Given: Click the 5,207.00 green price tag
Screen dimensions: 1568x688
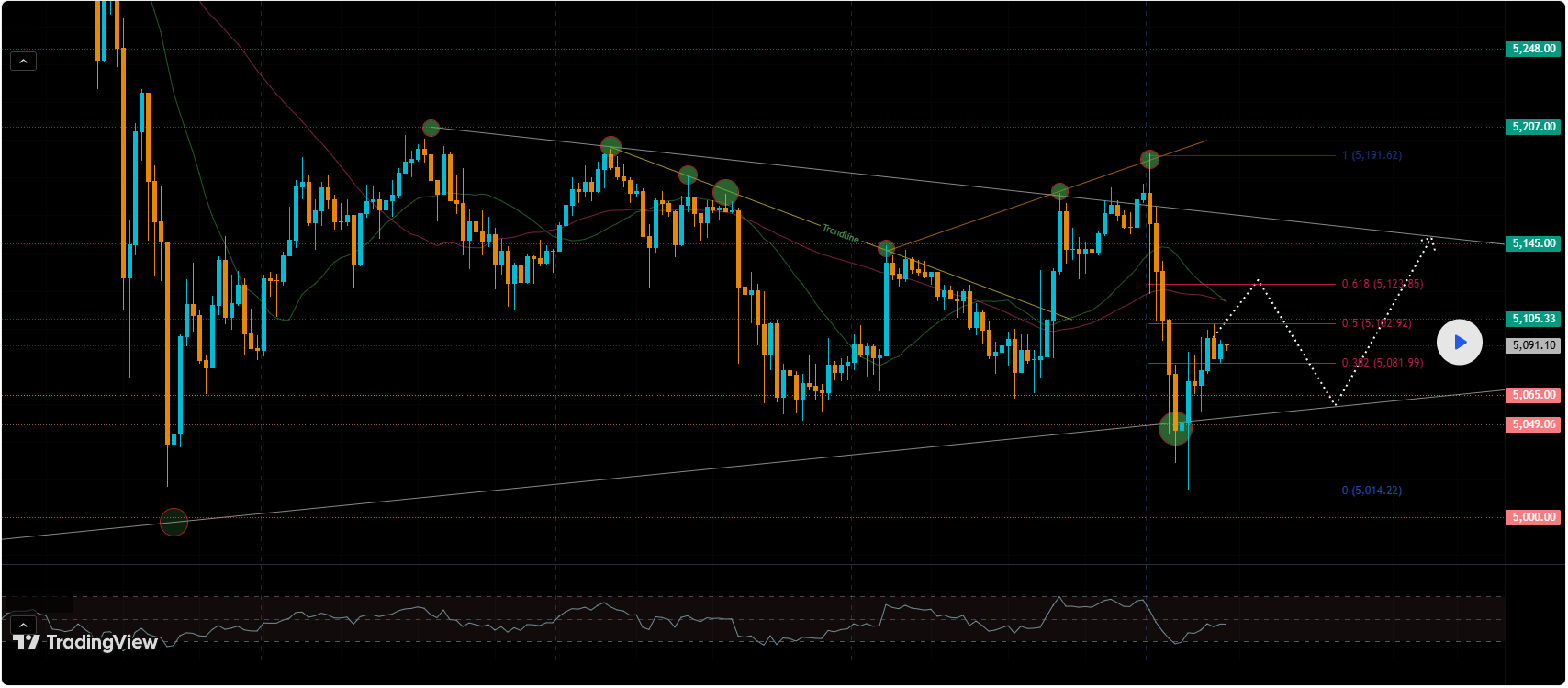Looking at the screenshot, I should tap(1533, 127).
